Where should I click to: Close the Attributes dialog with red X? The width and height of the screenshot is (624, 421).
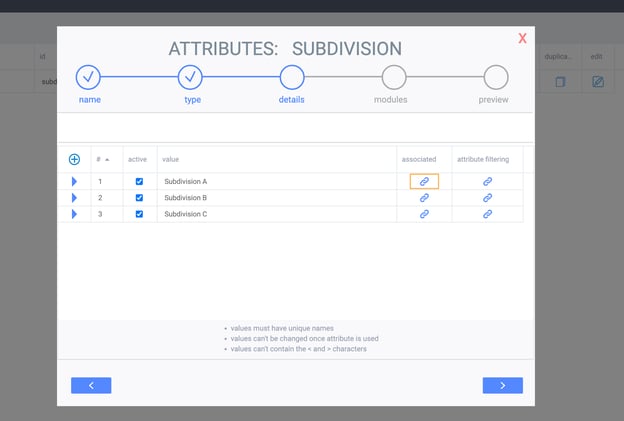(x=522, y=38)
